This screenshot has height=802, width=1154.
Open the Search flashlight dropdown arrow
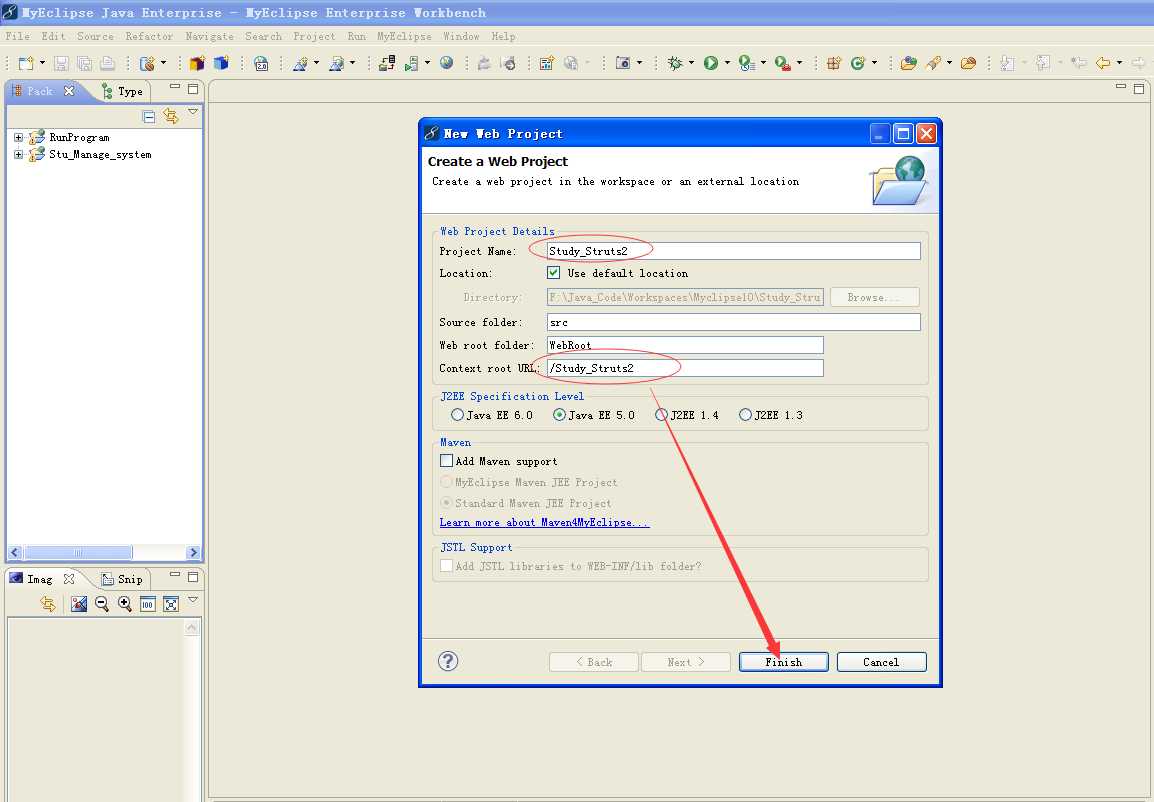pos(949,63)
